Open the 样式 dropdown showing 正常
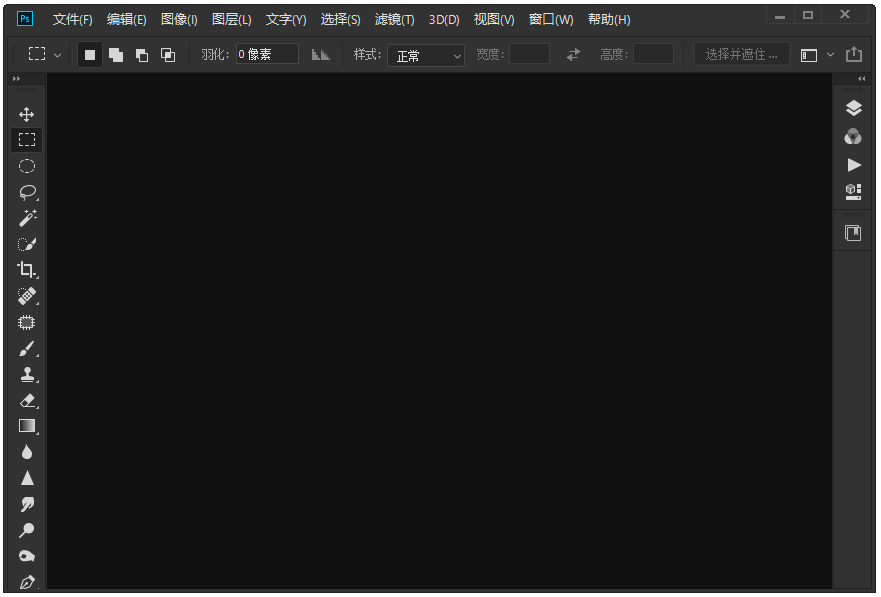The height and width of the screenshot is (597, 881). click(427, 56)
